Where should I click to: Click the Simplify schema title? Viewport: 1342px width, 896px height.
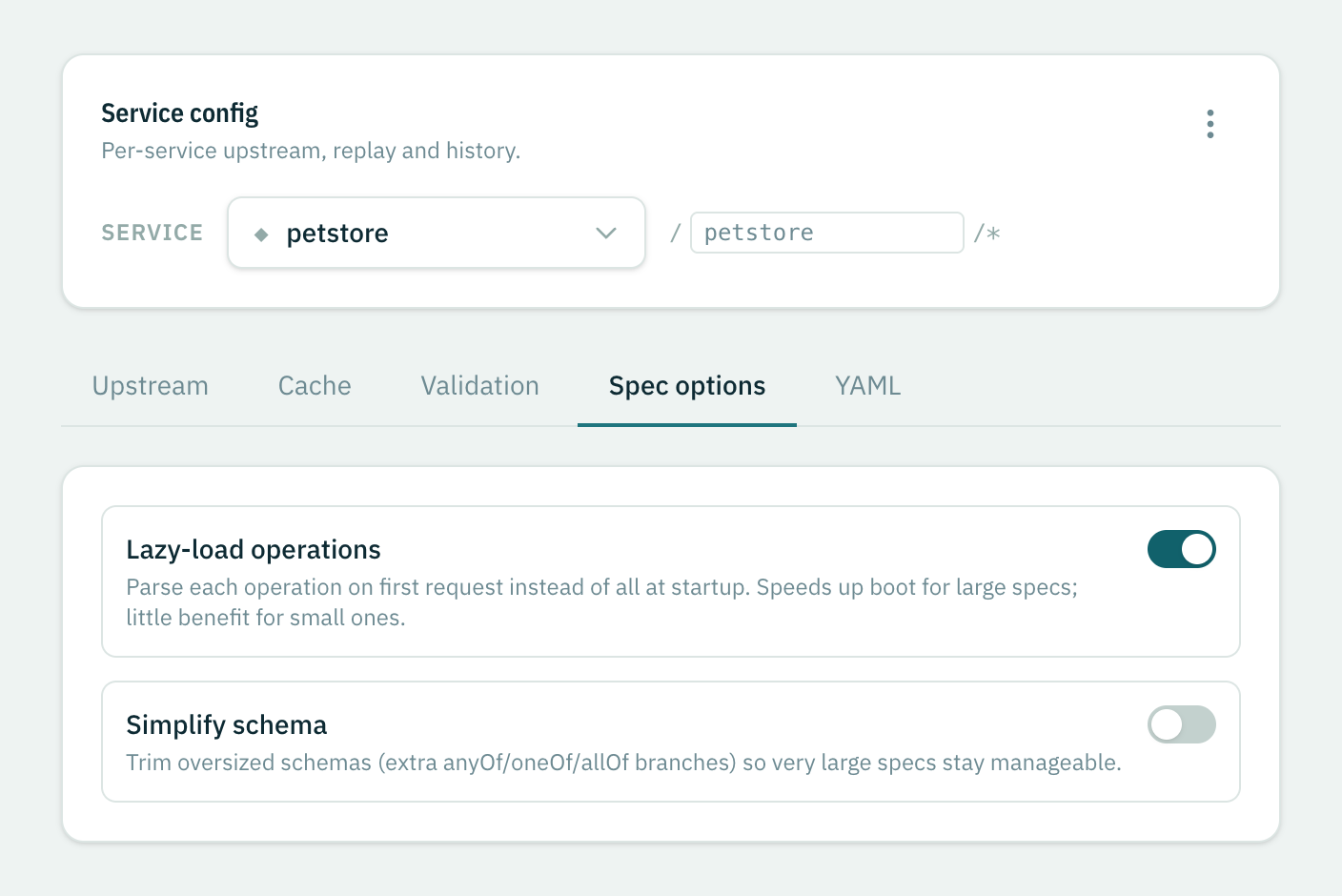(227, 725)
